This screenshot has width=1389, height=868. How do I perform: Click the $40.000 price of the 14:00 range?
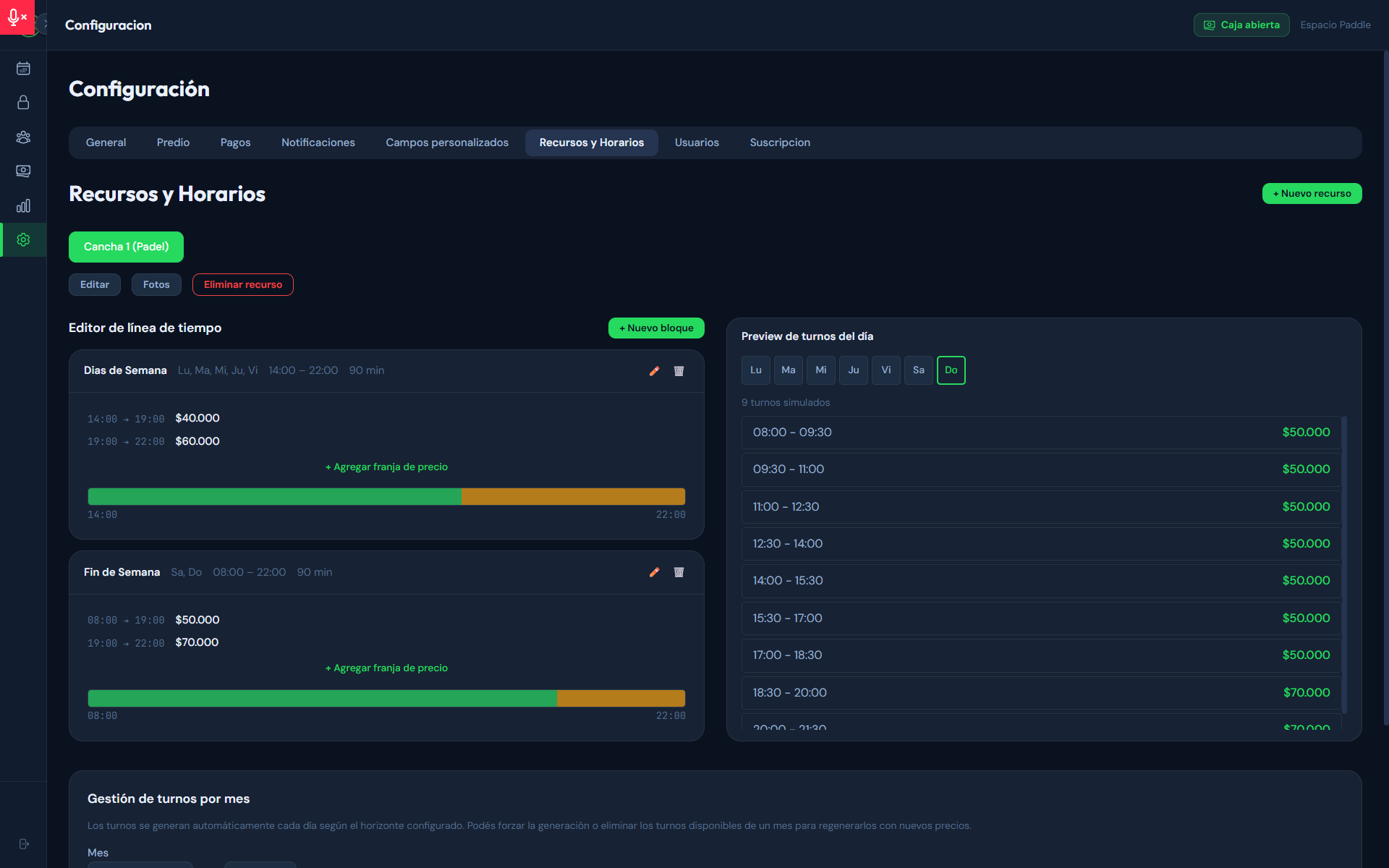pos(197,418)
